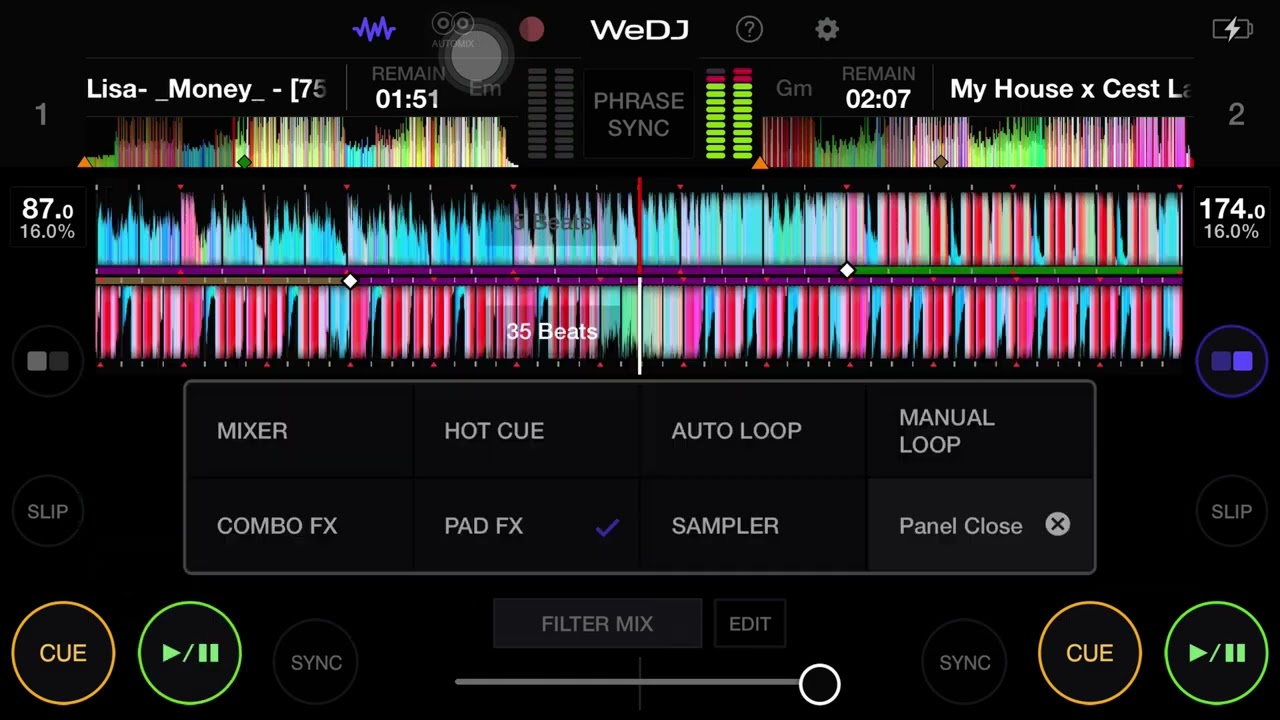
Task: Tap the deck number 1 label
Action: tap(41, 114)
